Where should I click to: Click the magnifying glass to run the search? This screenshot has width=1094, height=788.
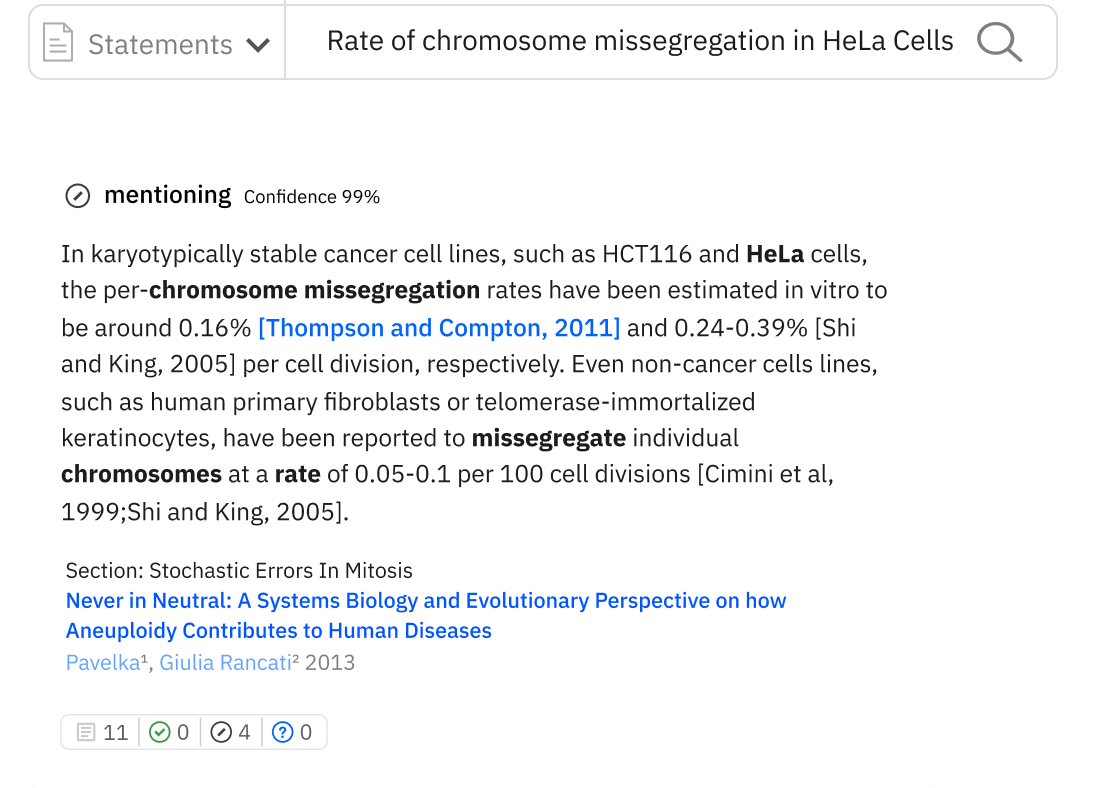click(x=999, y=42)
